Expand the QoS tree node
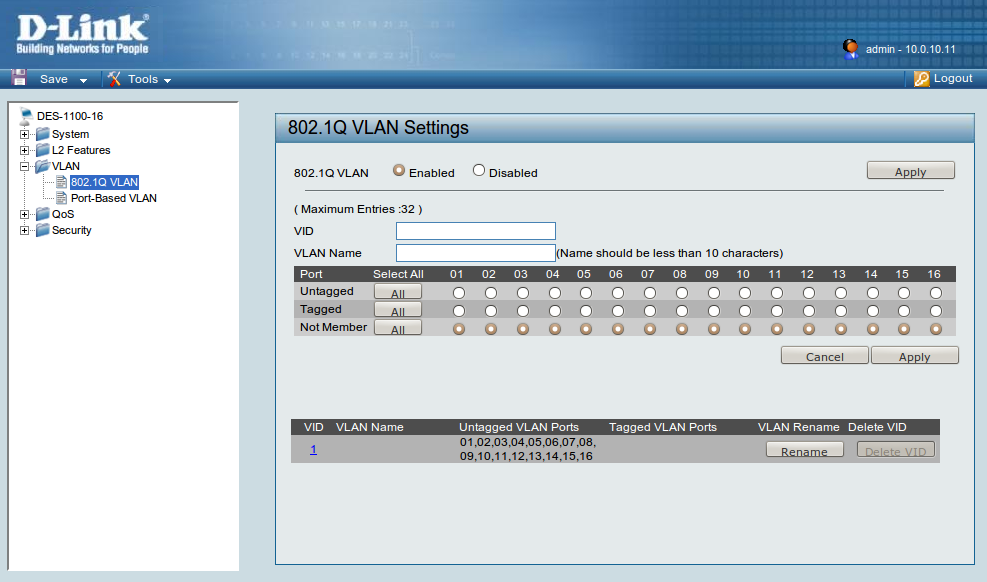 pos(24,215)
